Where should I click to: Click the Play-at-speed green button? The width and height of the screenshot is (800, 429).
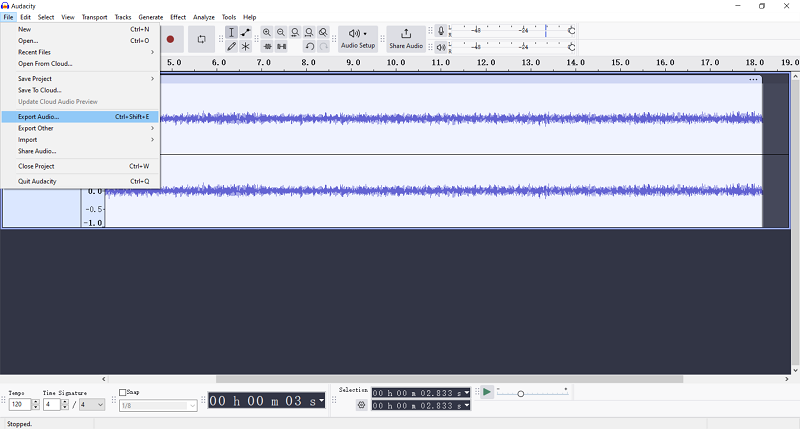487,392
